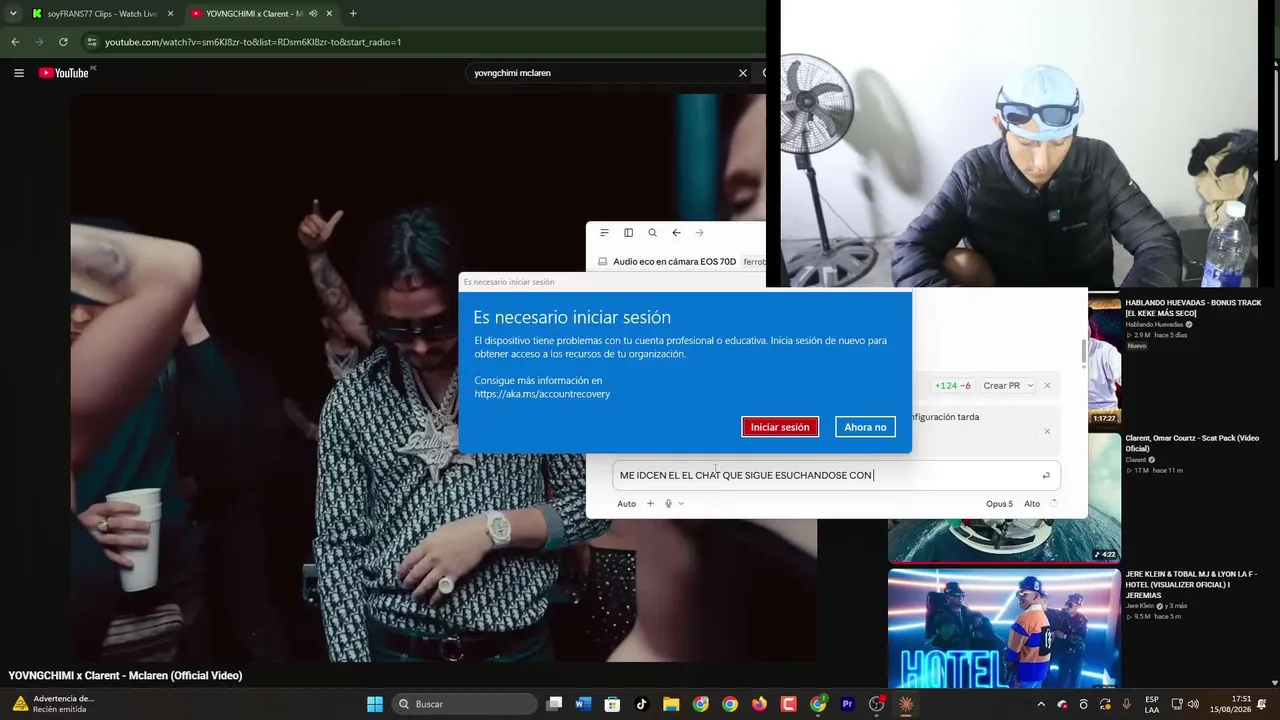Open the Chrome tab search dropdown
Screen dimensions: 1280x720
coord(12,13)
